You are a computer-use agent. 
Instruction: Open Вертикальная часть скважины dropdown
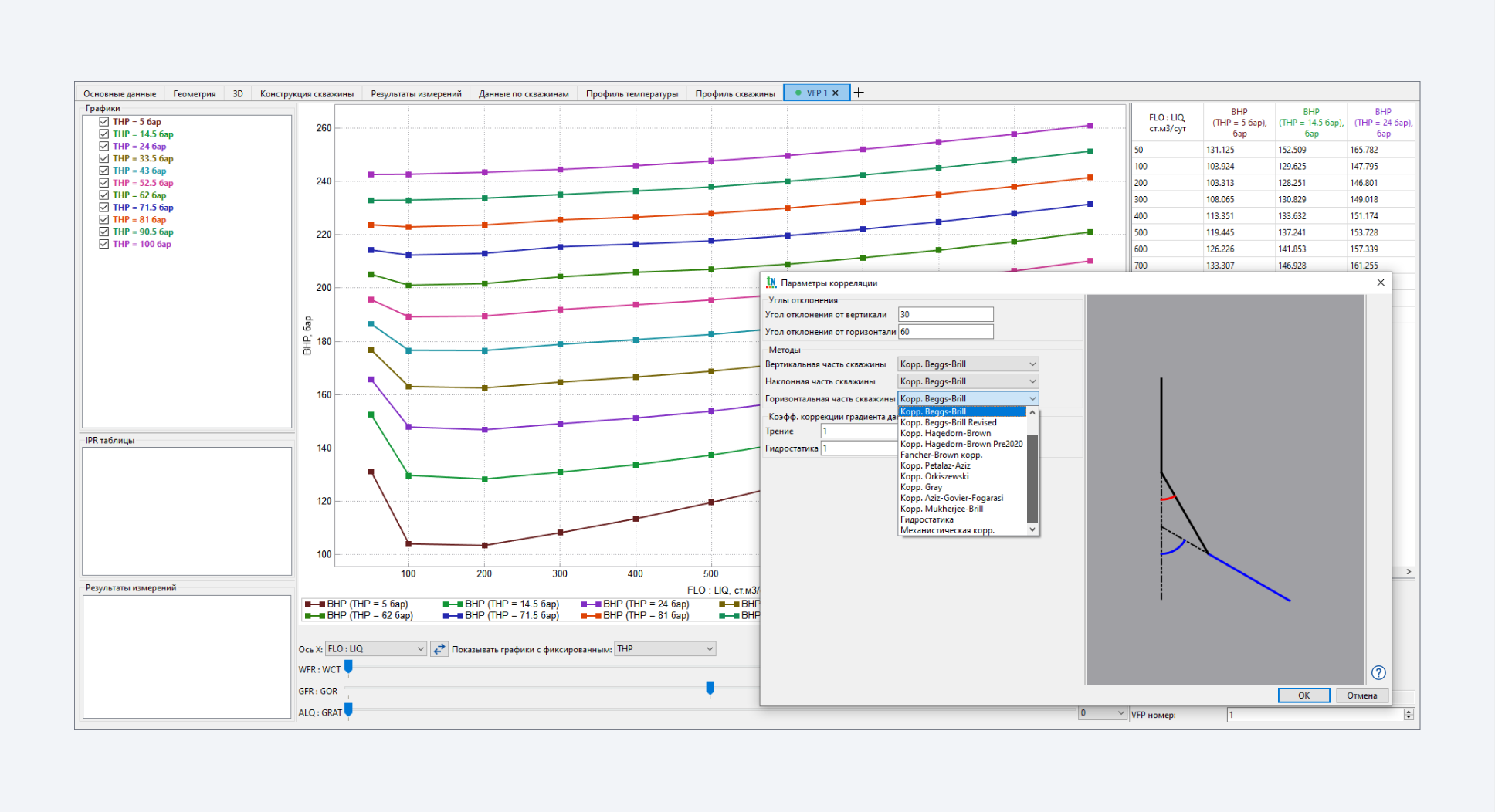coord(968,364)
